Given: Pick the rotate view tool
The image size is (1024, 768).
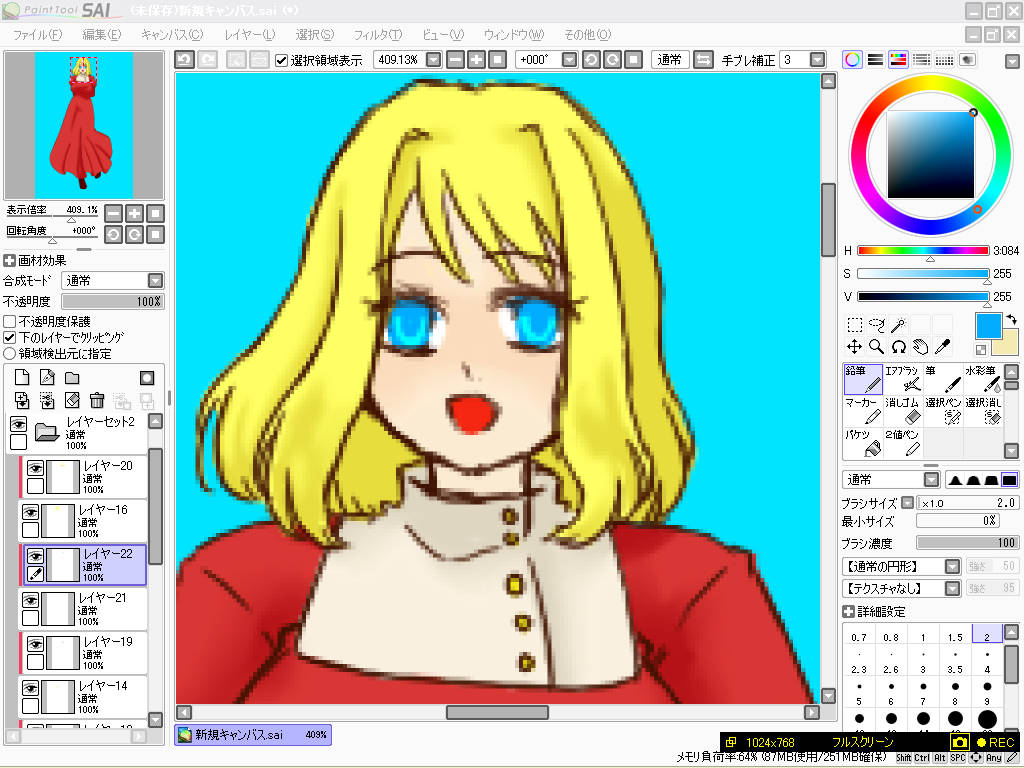Looking at the screenshot, I should click(x=899, y=347).
